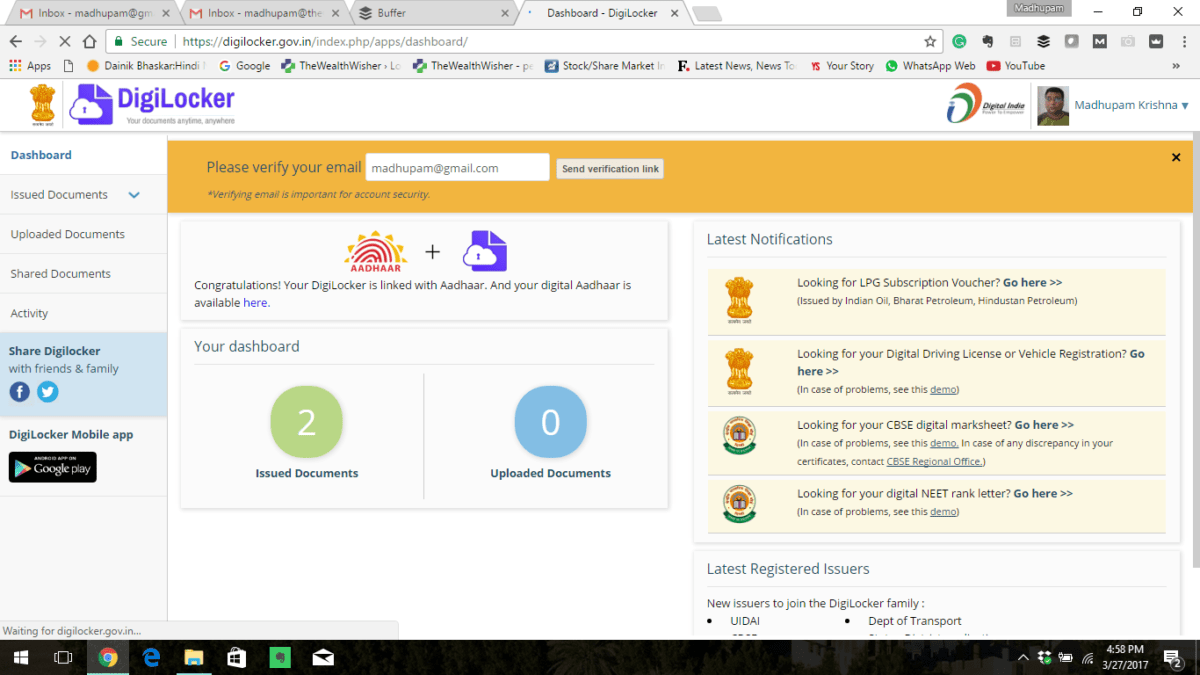Close the email verification banner
This screenshot has height=675, width=1200.
tap(1176, 157)
